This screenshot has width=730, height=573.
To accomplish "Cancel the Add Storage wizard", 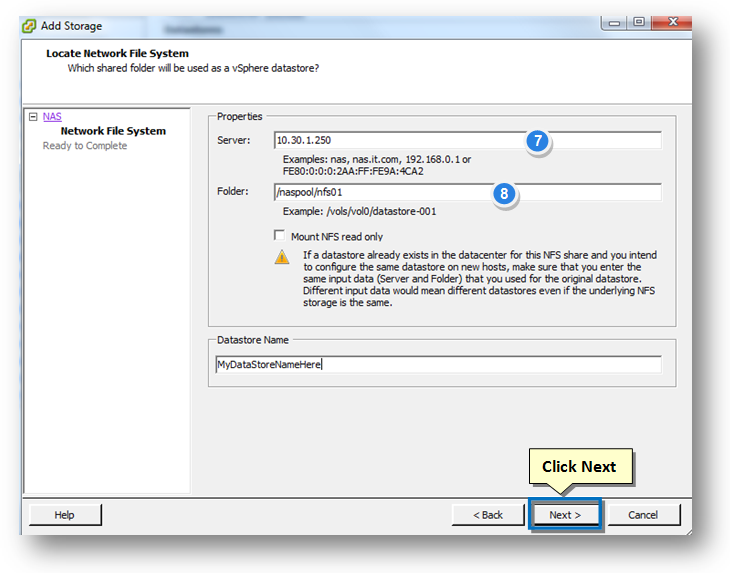I will point(643,515).
